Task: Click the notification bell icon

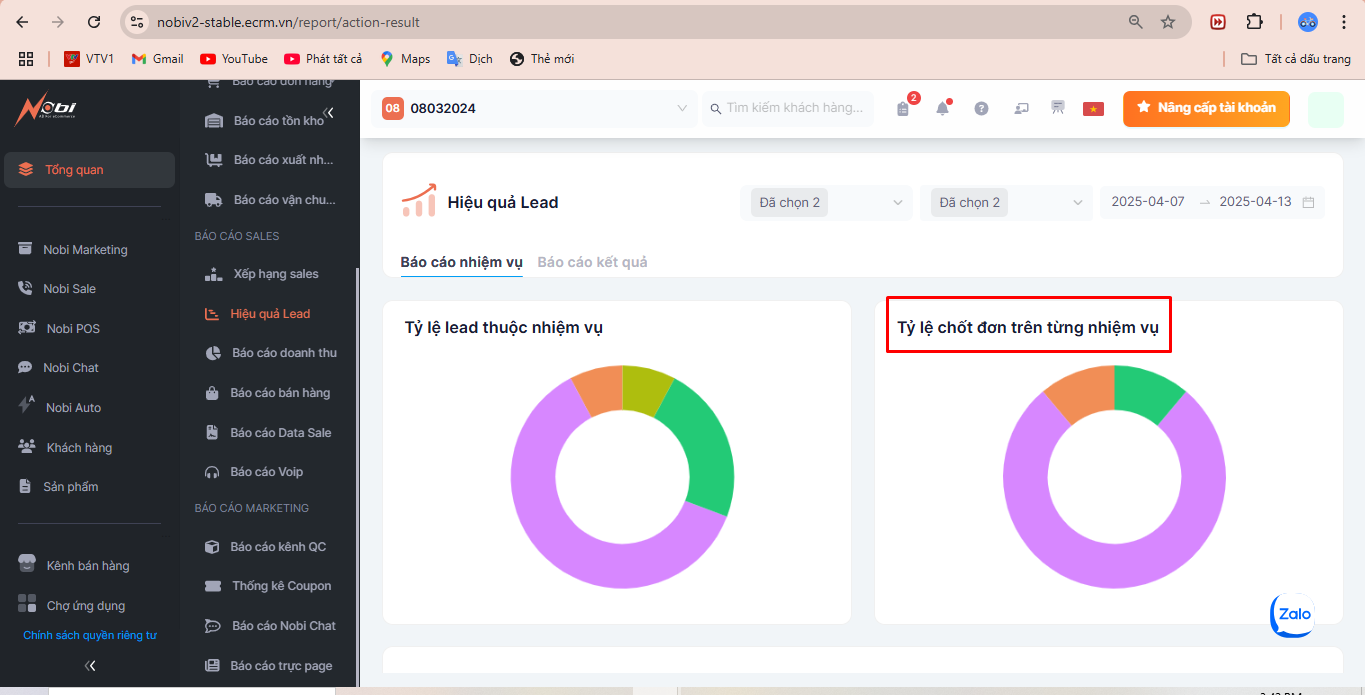Action: pos(942,109)
